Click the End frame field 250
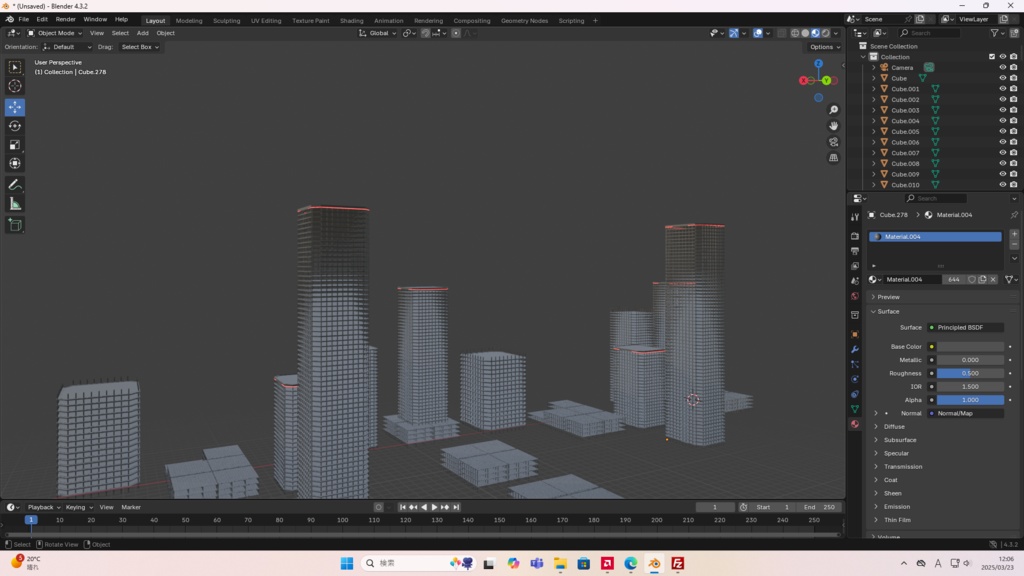 (x=820, y=507)
